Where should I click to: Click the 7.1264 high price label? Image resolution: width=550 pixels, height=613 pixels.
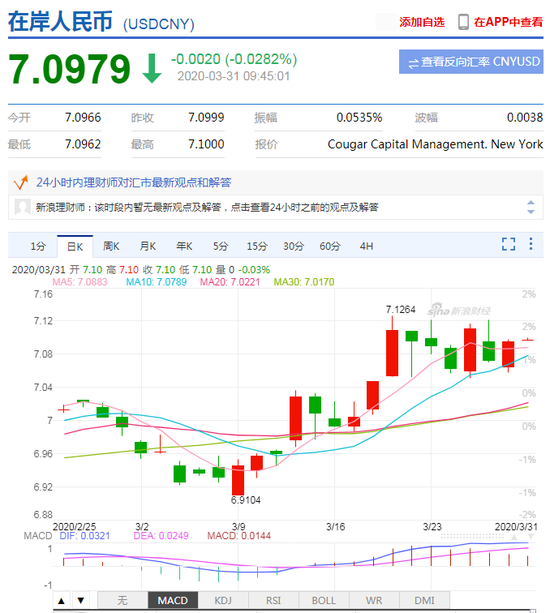[400, 310]
